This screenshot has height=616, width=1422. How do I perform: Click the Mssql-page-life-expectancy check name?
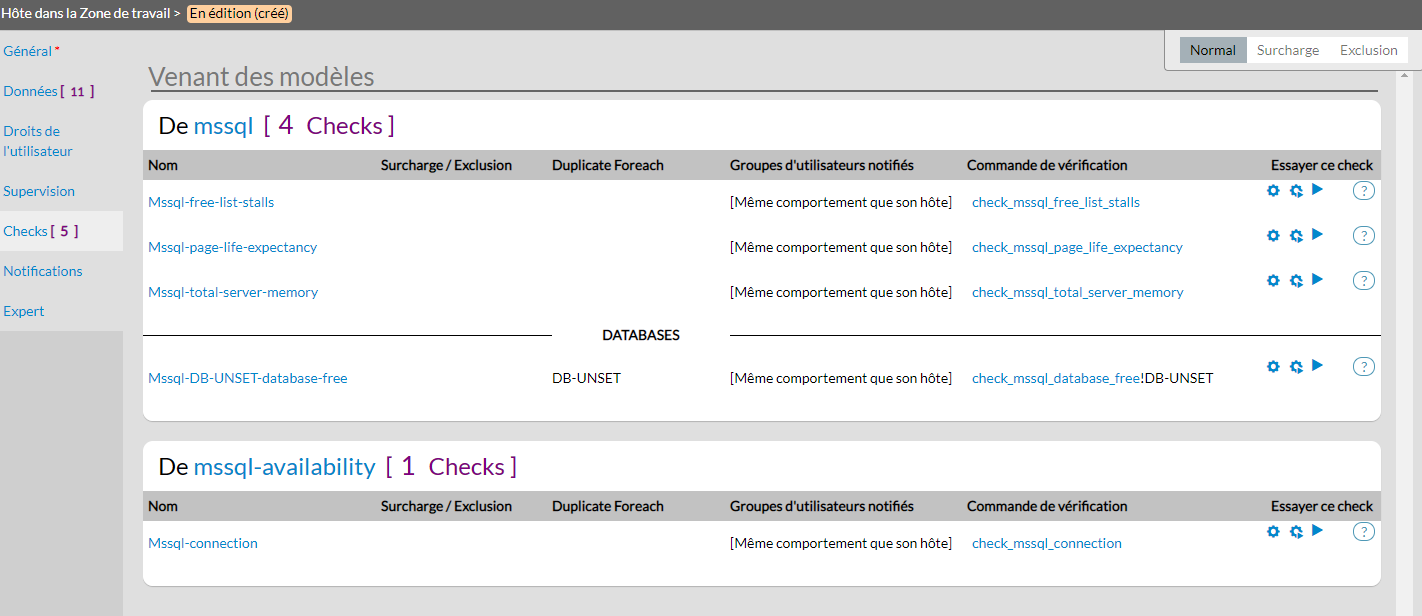(232, 247)
